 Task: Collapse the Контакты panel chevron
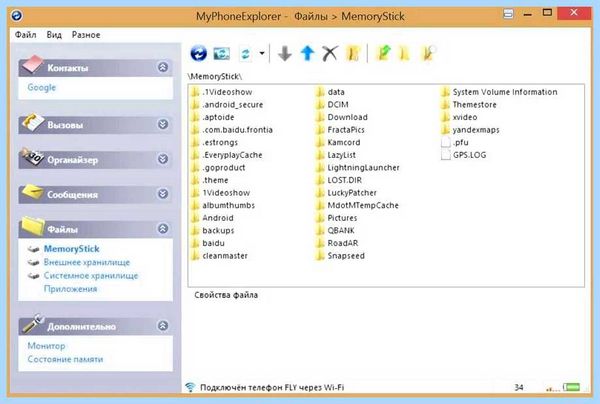163,67
